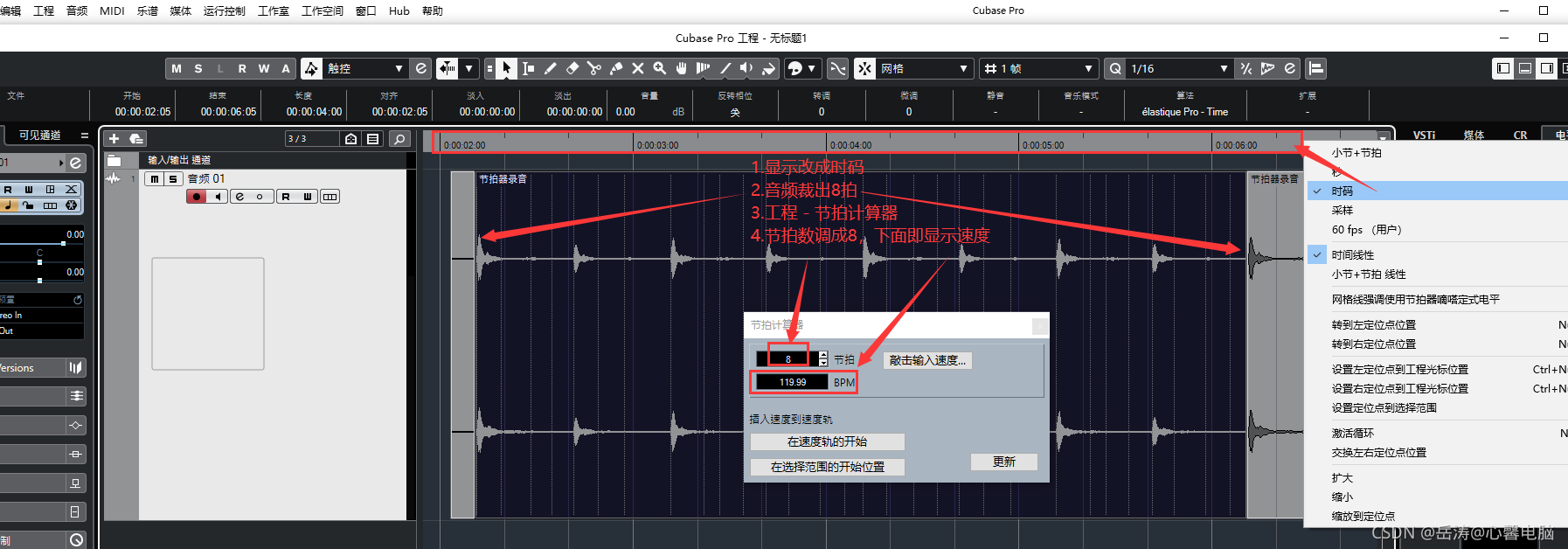The image size is (1568, 549).
Task: Click the beats count field showing 8
Action: click(x=787, y=358)
